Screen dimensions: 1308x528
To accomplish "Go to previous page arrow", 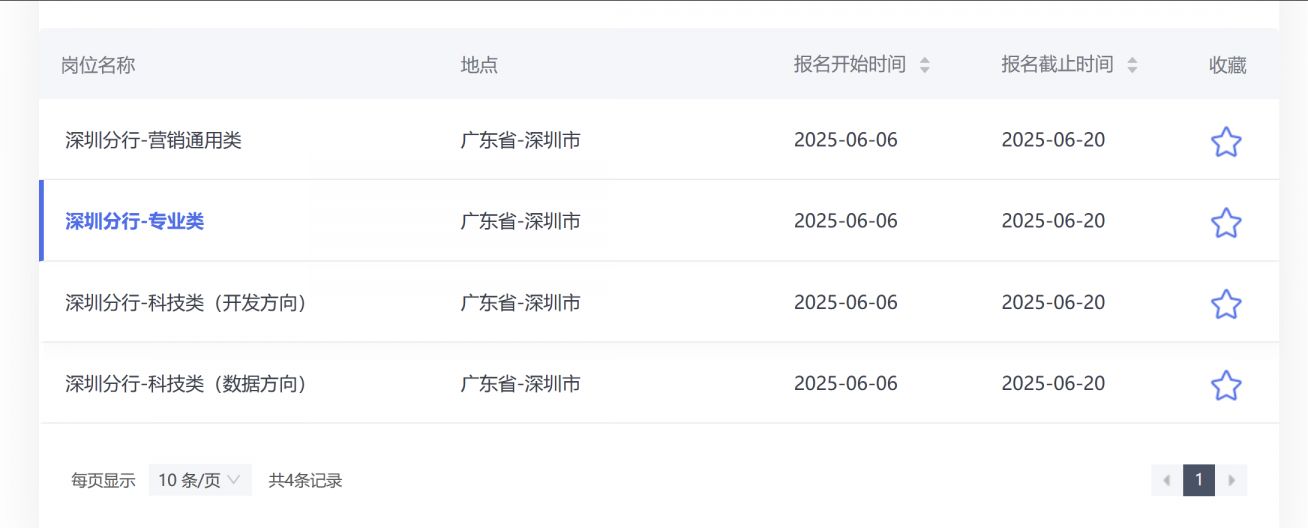I will click(1166, 480).
